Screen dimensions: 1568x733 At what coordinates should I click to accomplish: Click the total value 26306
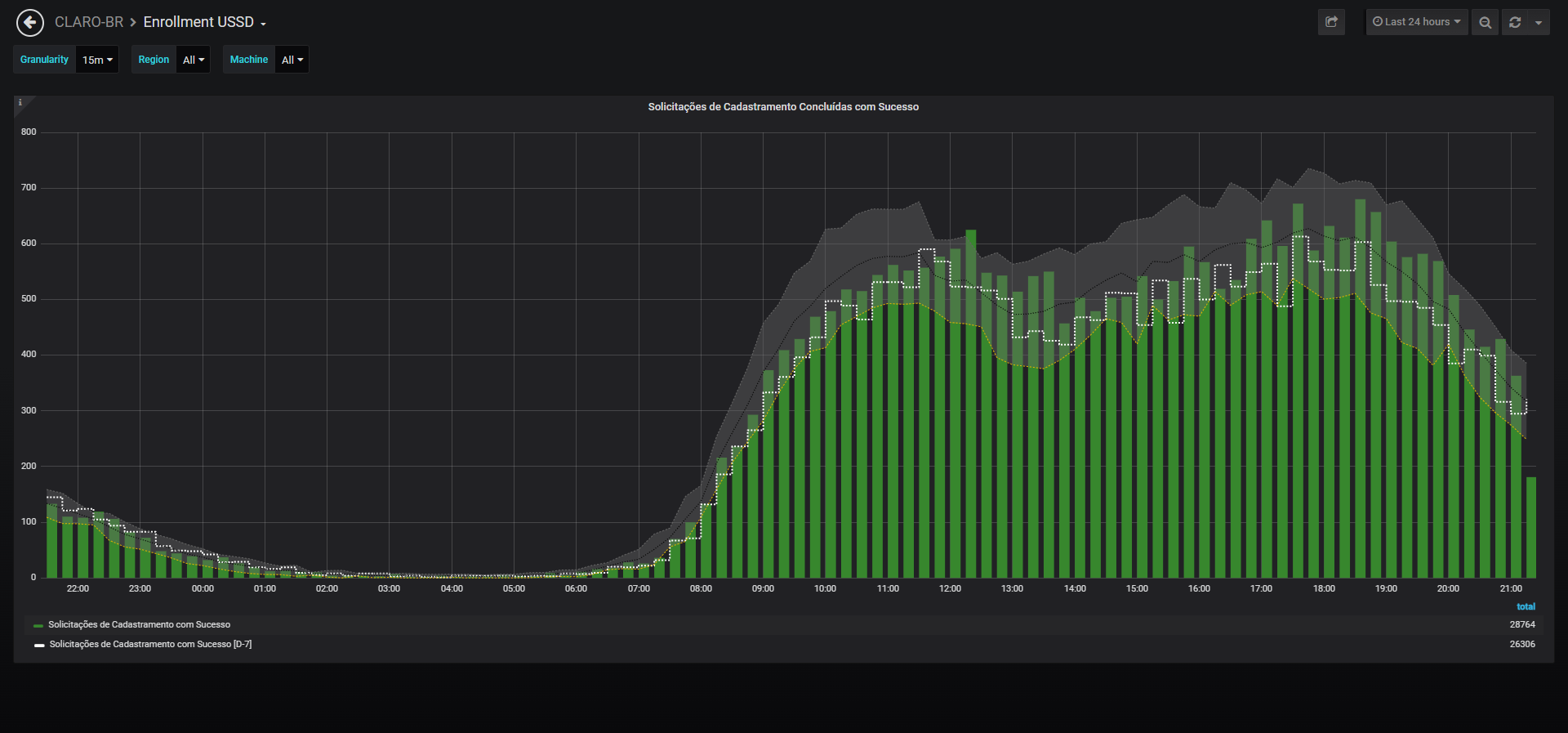click(x=1522, y=645)
